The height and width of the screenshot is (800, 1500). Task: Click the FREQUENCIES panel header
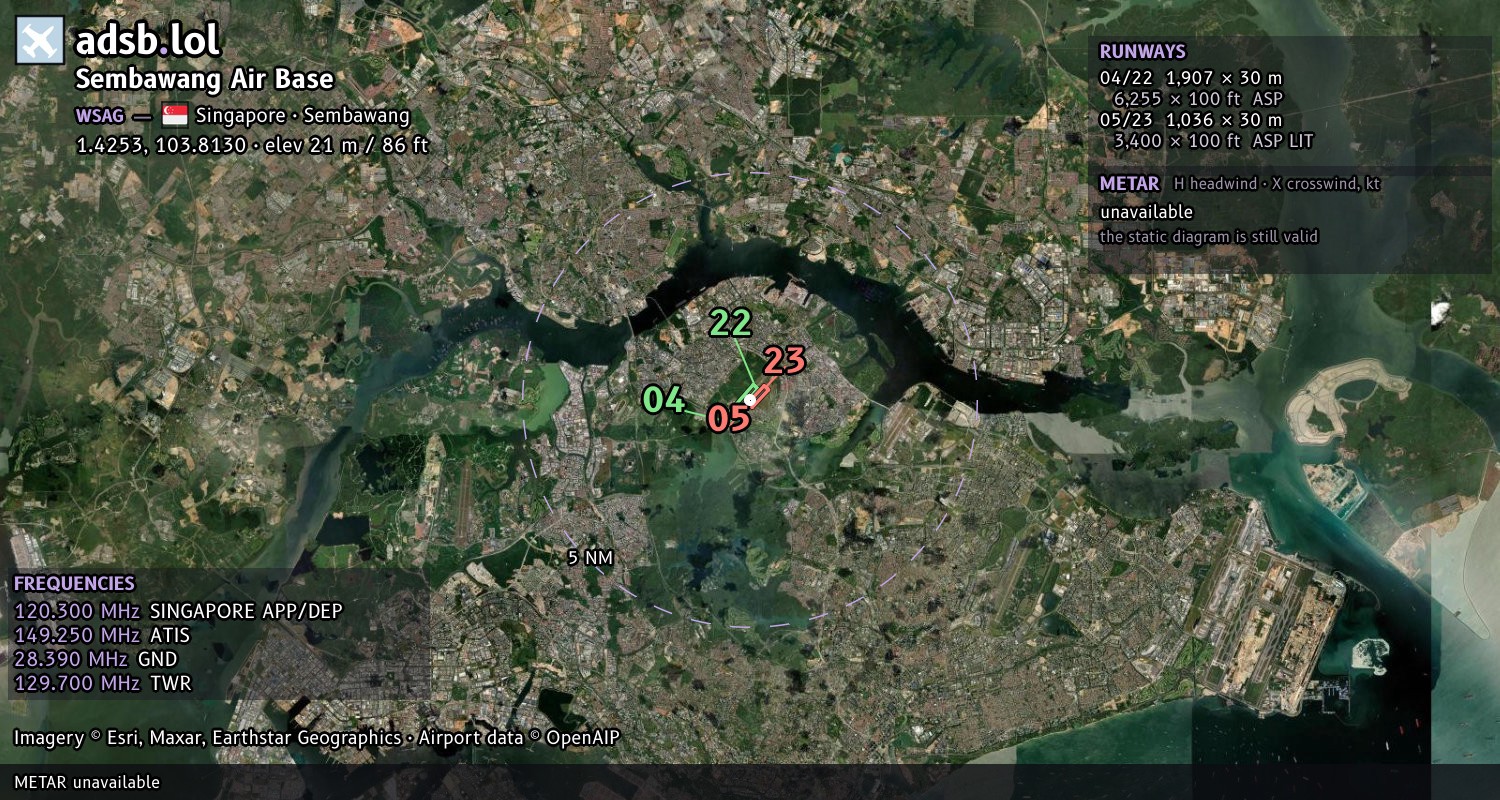[74, 584]
